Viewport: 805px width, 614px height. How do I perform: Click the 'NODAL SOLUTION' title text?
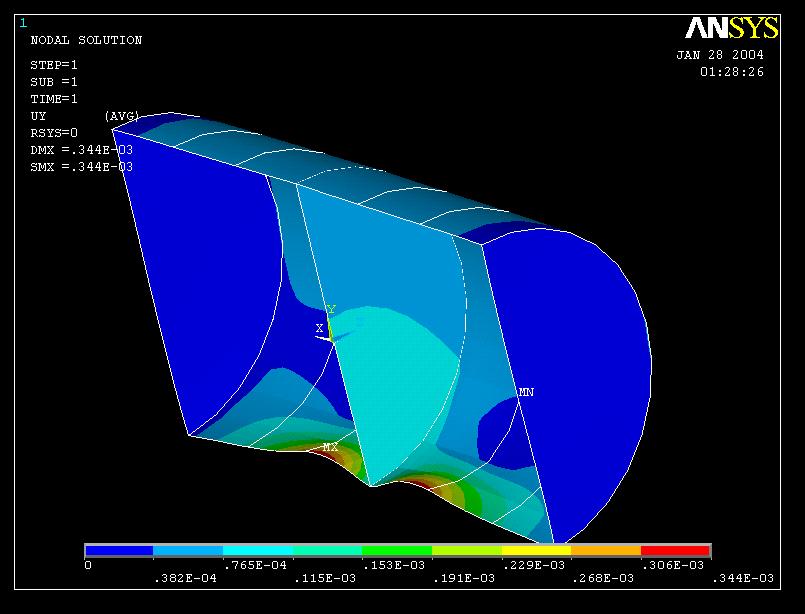tap(86, 40)
